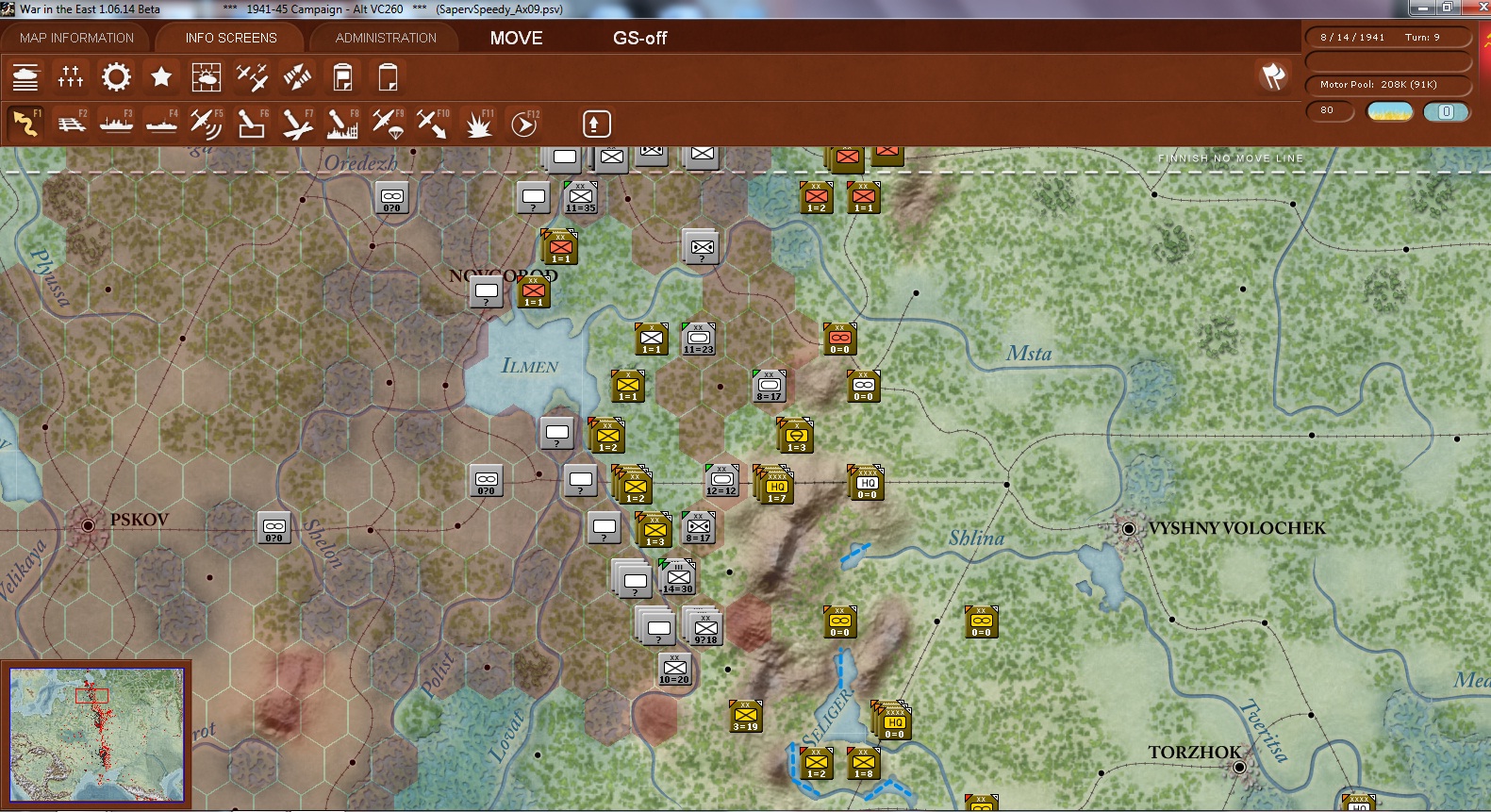Select the F6 bomb unit icon
The image size is (1491, 812).
[252, 124]
